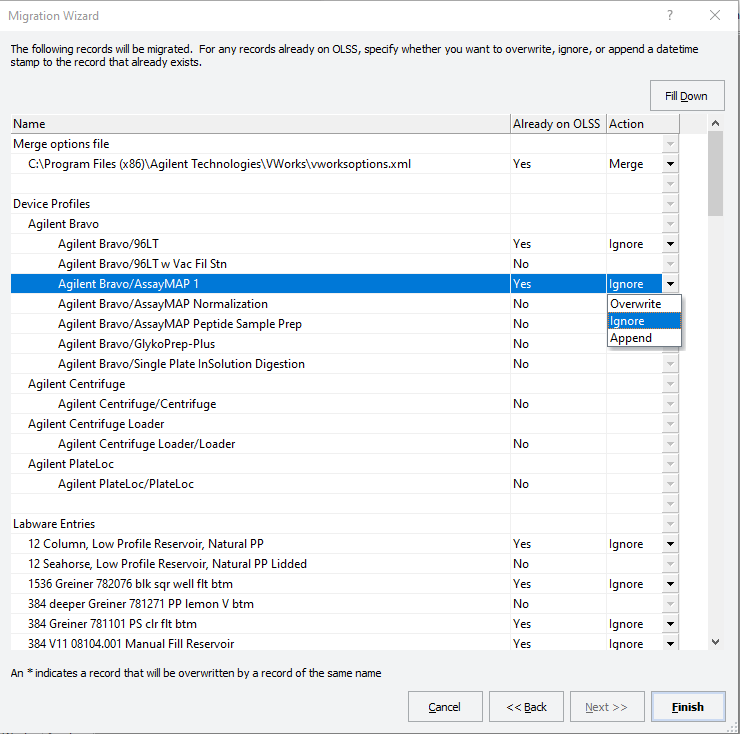Click the Action column header

pyautogui.click(x=643, y=124)
